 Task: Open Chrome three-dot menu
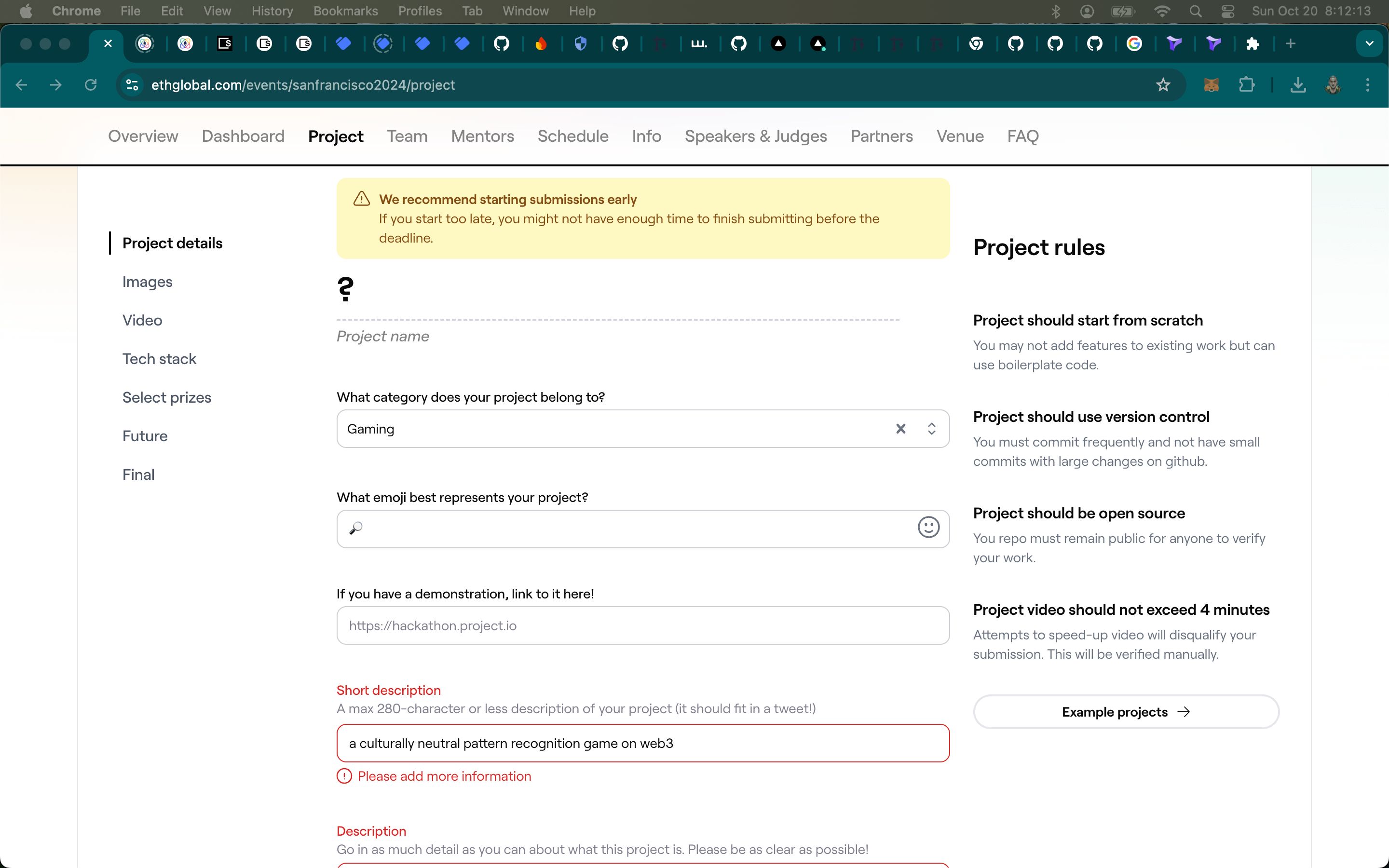(1368, 85)
